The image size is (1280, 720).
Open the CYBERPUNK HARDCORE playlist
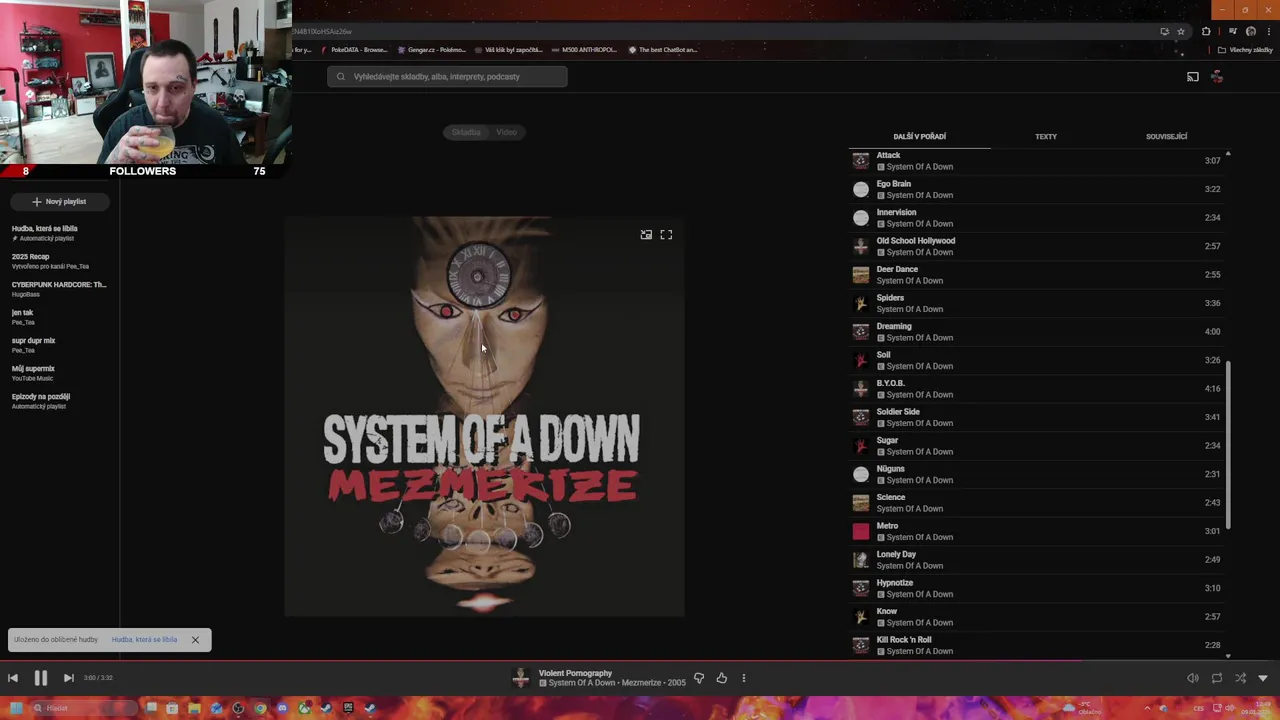pos(59,289)
